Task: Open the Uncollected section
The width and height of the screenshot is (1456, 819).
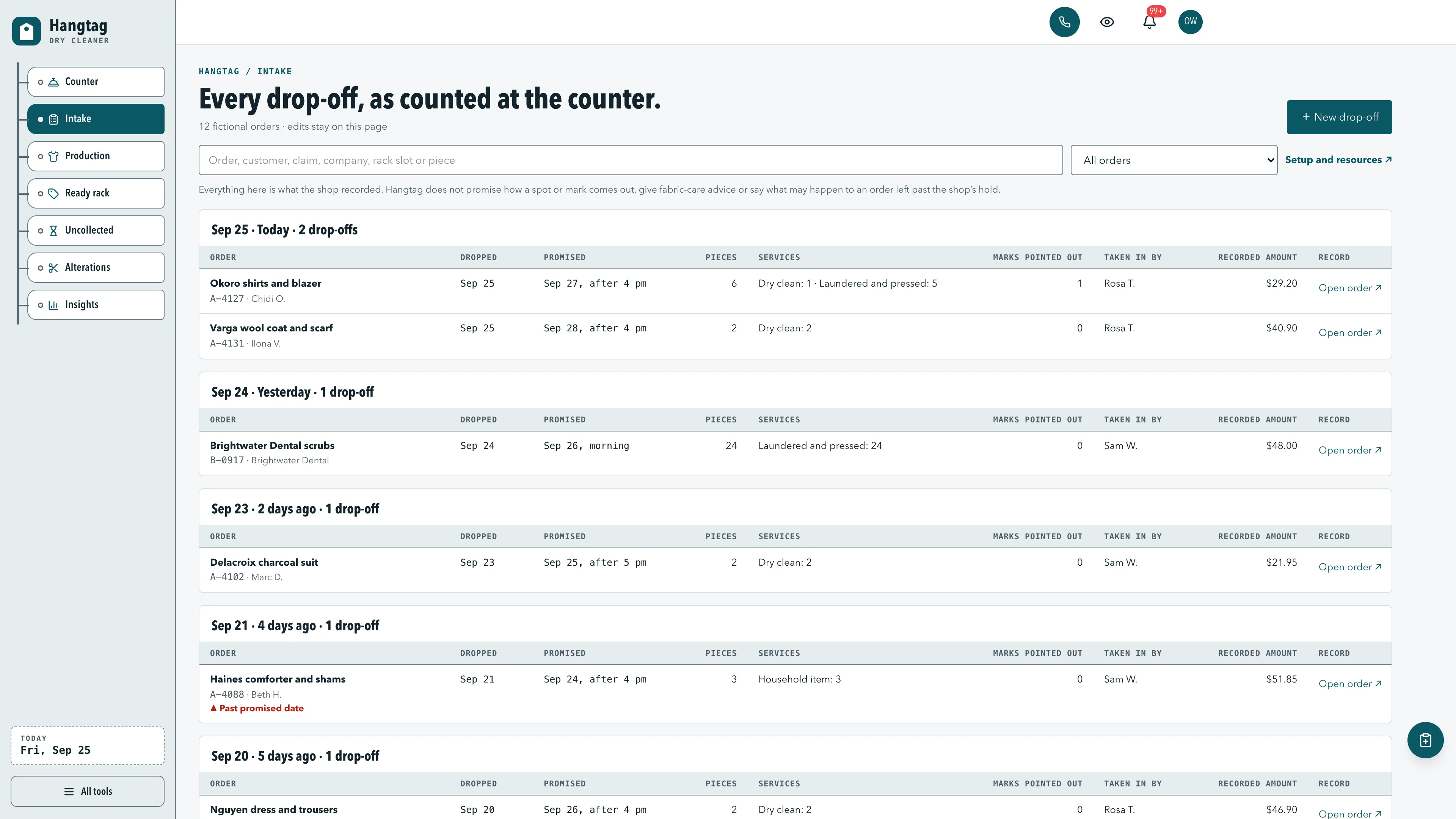Action: pyautogui.click(x=96, y=231)
